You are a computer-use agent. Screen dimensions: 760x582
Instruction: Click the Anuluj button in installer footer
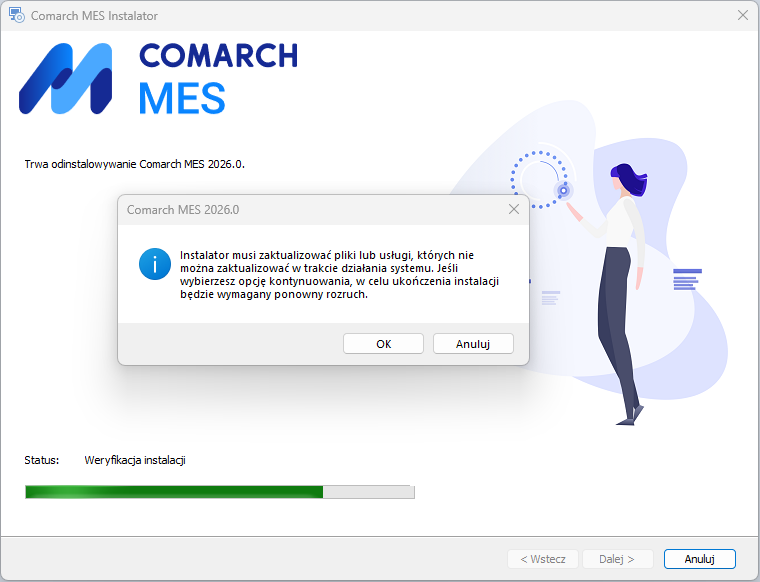pyautogui.click(x=699, y=559)
